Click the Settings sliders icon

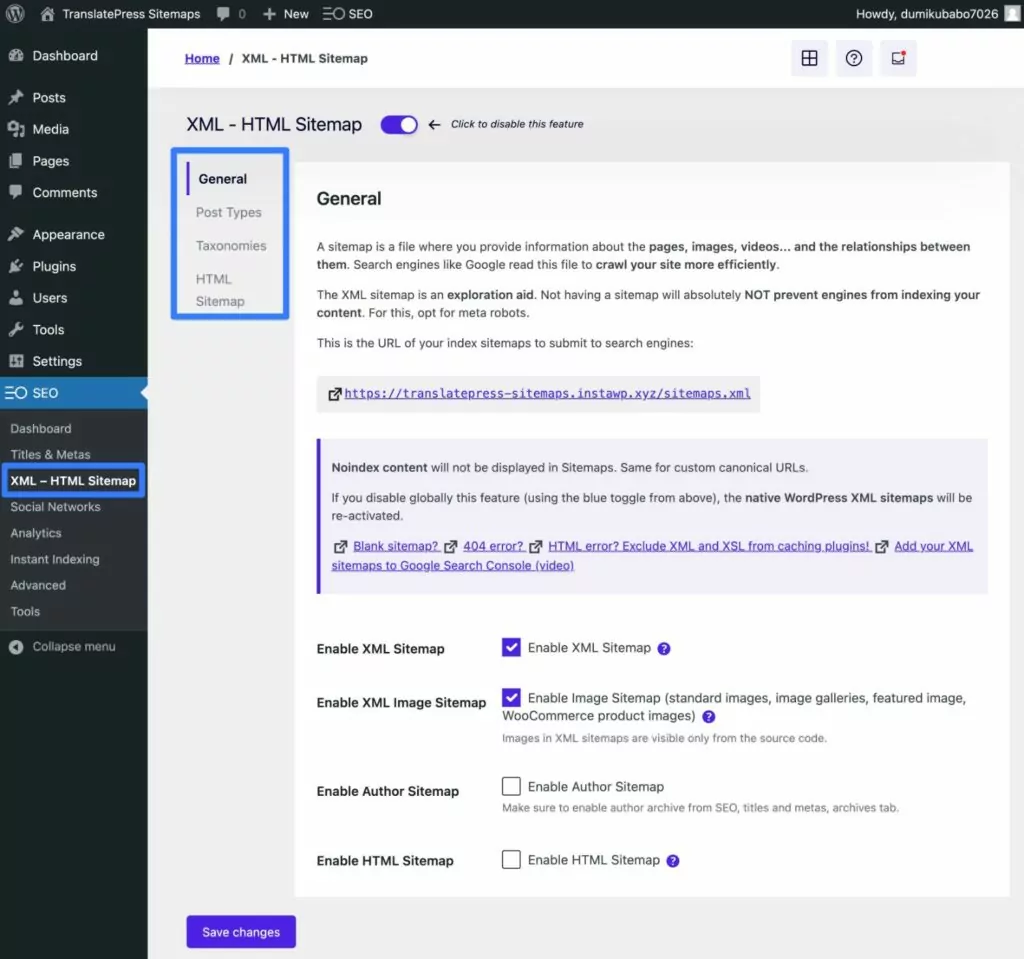[x=16, y=361]
